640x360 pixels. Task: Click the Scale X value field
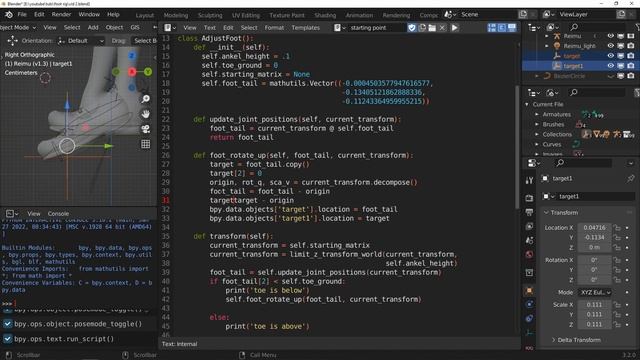click(x=594, y=304)
